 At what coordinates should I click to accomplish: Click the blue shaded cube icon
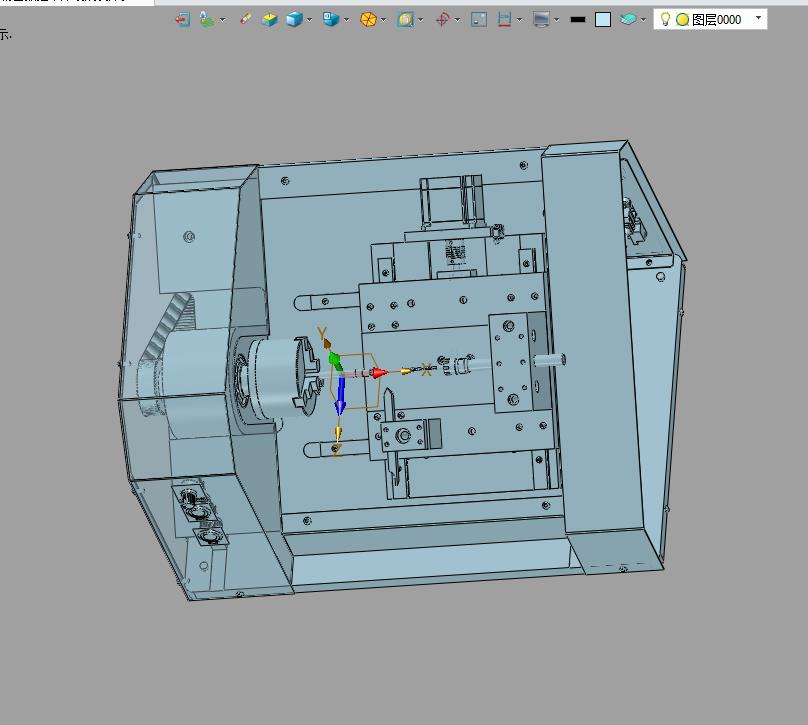pyautogui.click(x=294, y=20)
